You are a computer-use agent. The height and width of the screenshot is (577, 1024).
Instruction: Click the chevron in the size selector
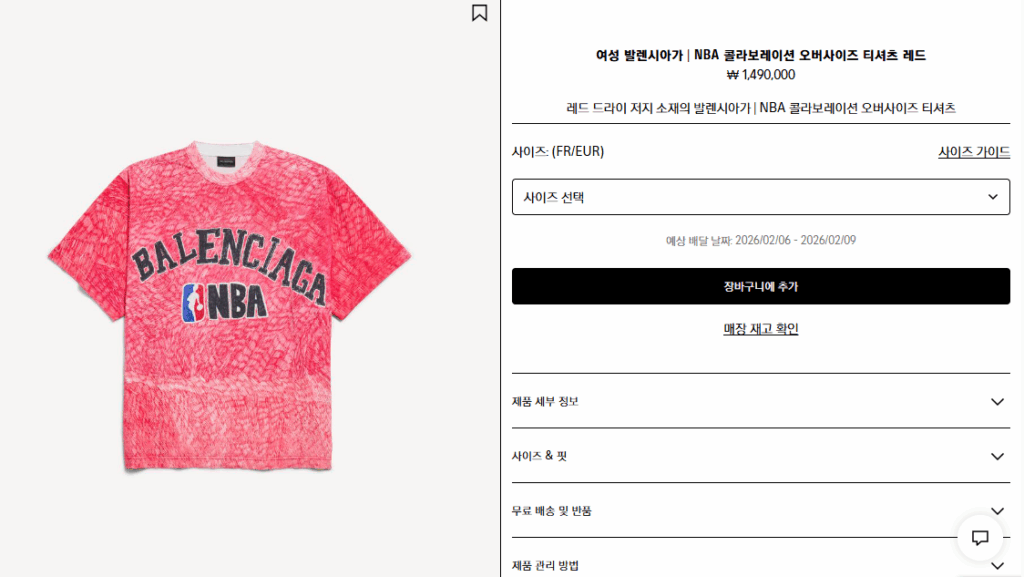pyautogui.click(x=993, y=197)
